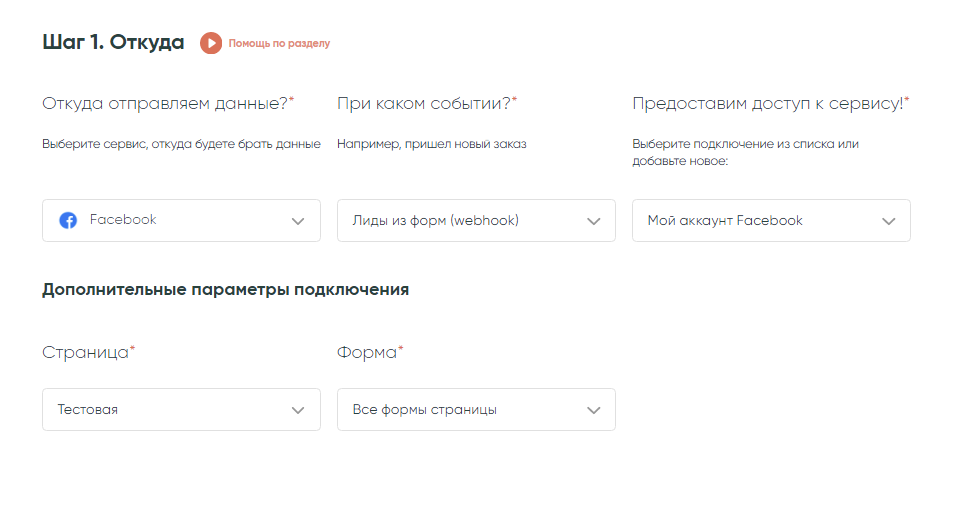Viewport: 972px width, 519px height.
Task: Click the "Откуда отправляем данные?" label
Action: [167, 103]
